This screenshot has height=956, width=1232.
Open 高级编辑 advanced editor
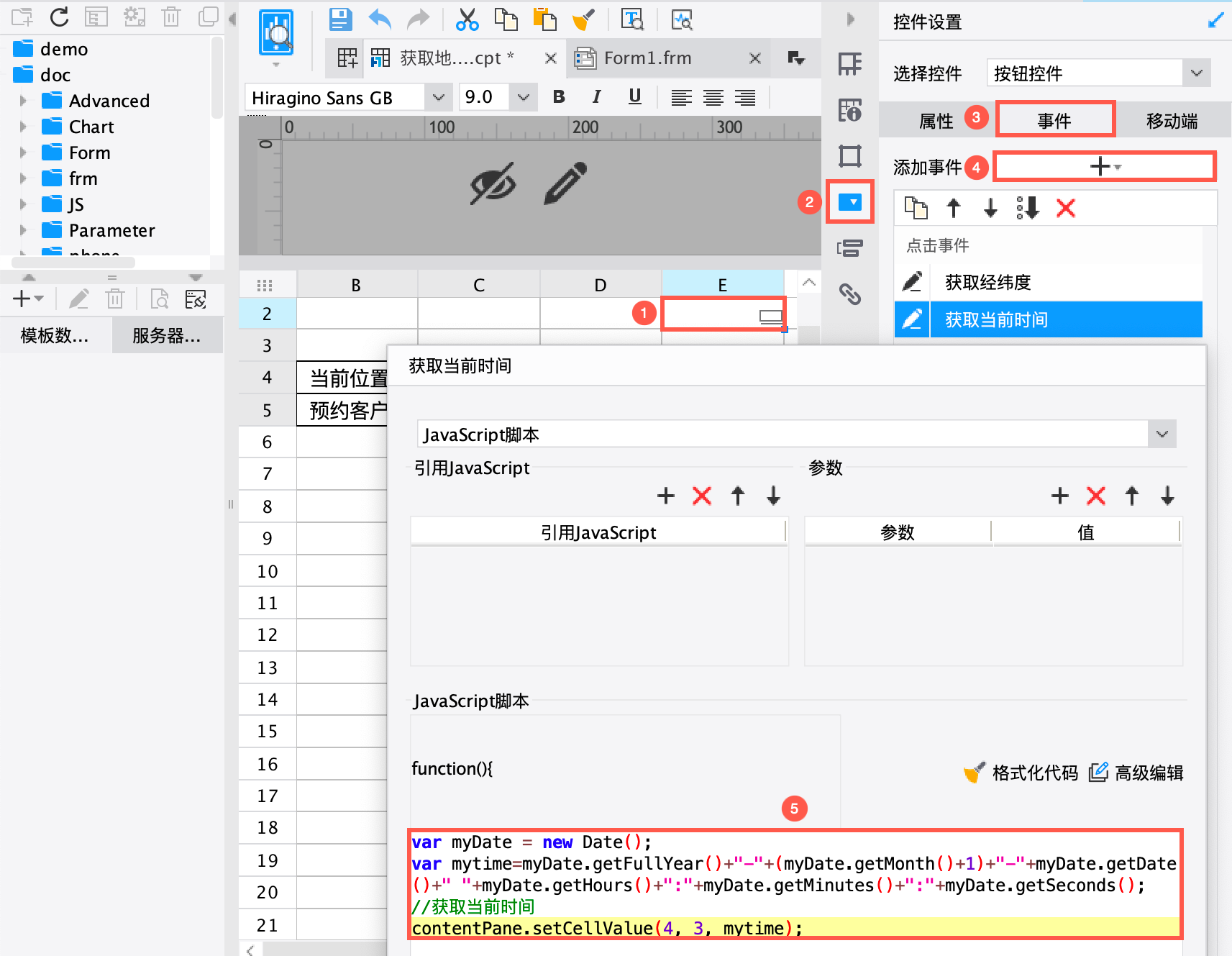(1136, 773)
